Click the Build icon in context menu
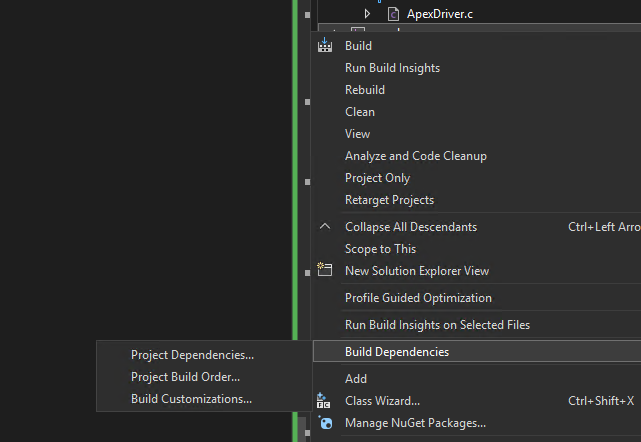This screenshot has height=442, width=641. [325, 45]
